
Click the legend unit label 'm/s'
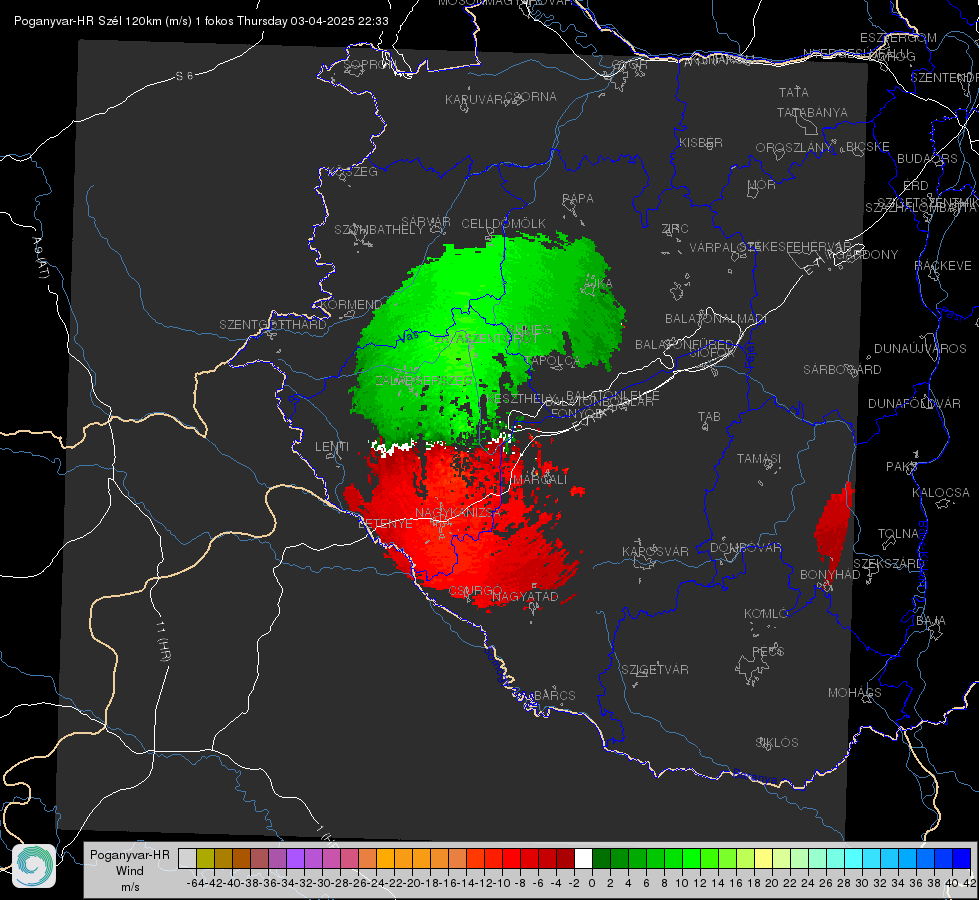point(130,887)
